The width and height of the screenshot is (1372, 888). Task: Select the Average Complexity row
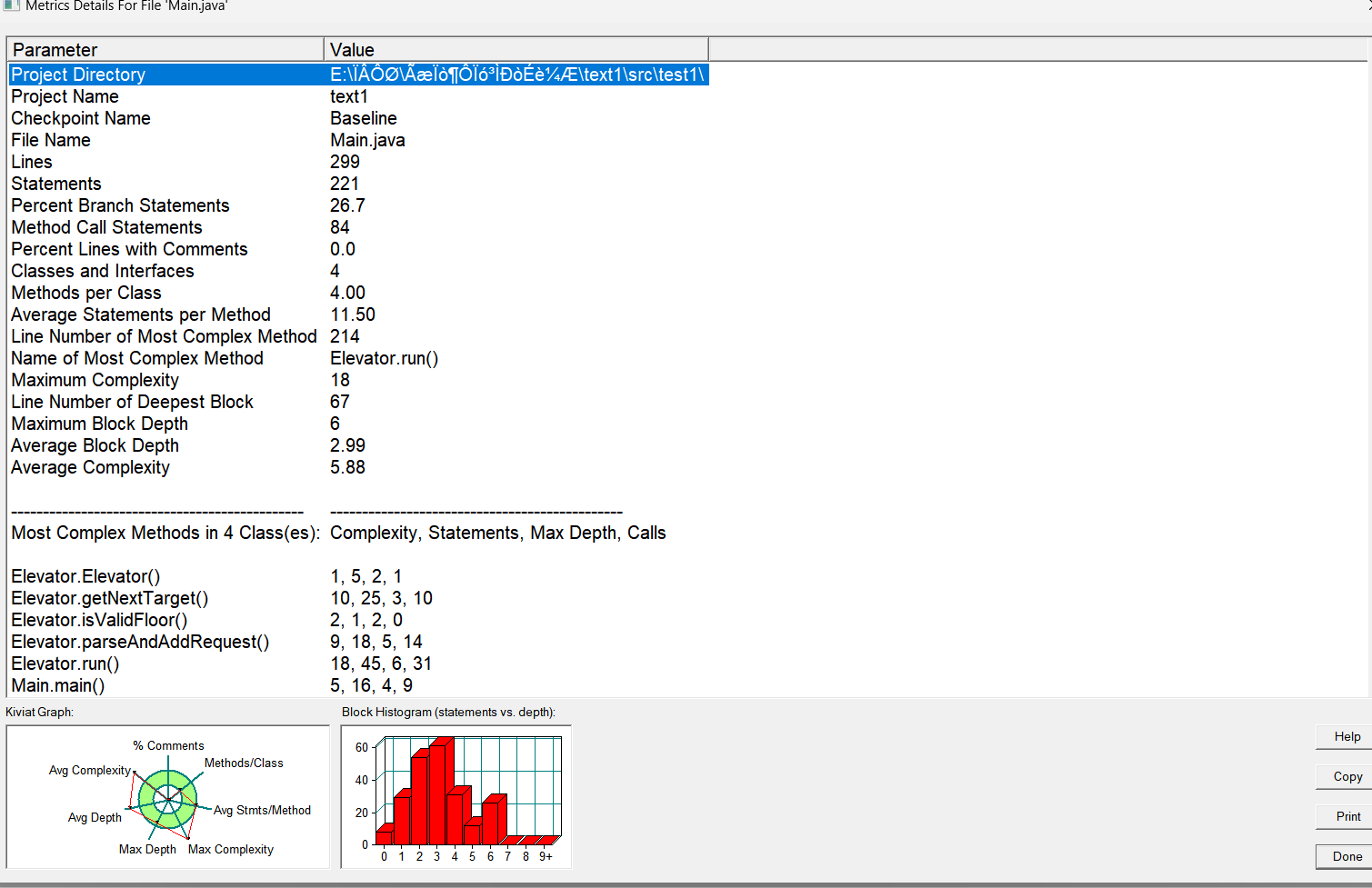tap(358, 467)
